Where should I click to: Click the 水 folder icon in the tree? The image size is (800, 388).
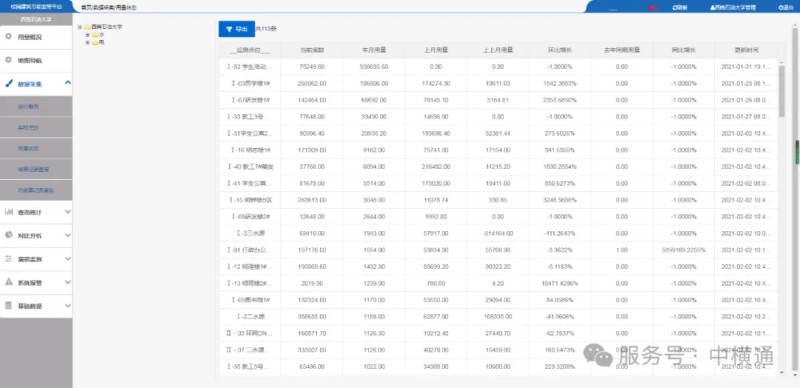(95, 35)
